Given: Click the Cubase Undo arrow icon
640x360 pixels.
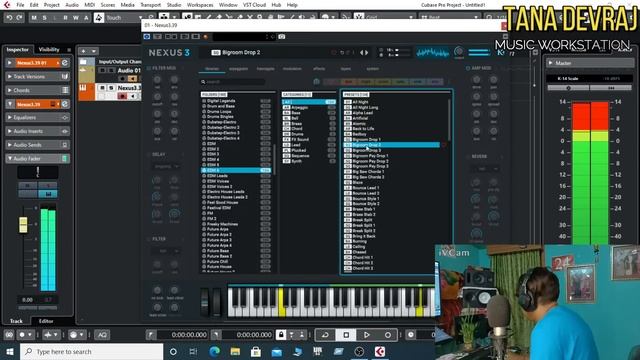Looking at the screenshot, I should coord(9,18).
